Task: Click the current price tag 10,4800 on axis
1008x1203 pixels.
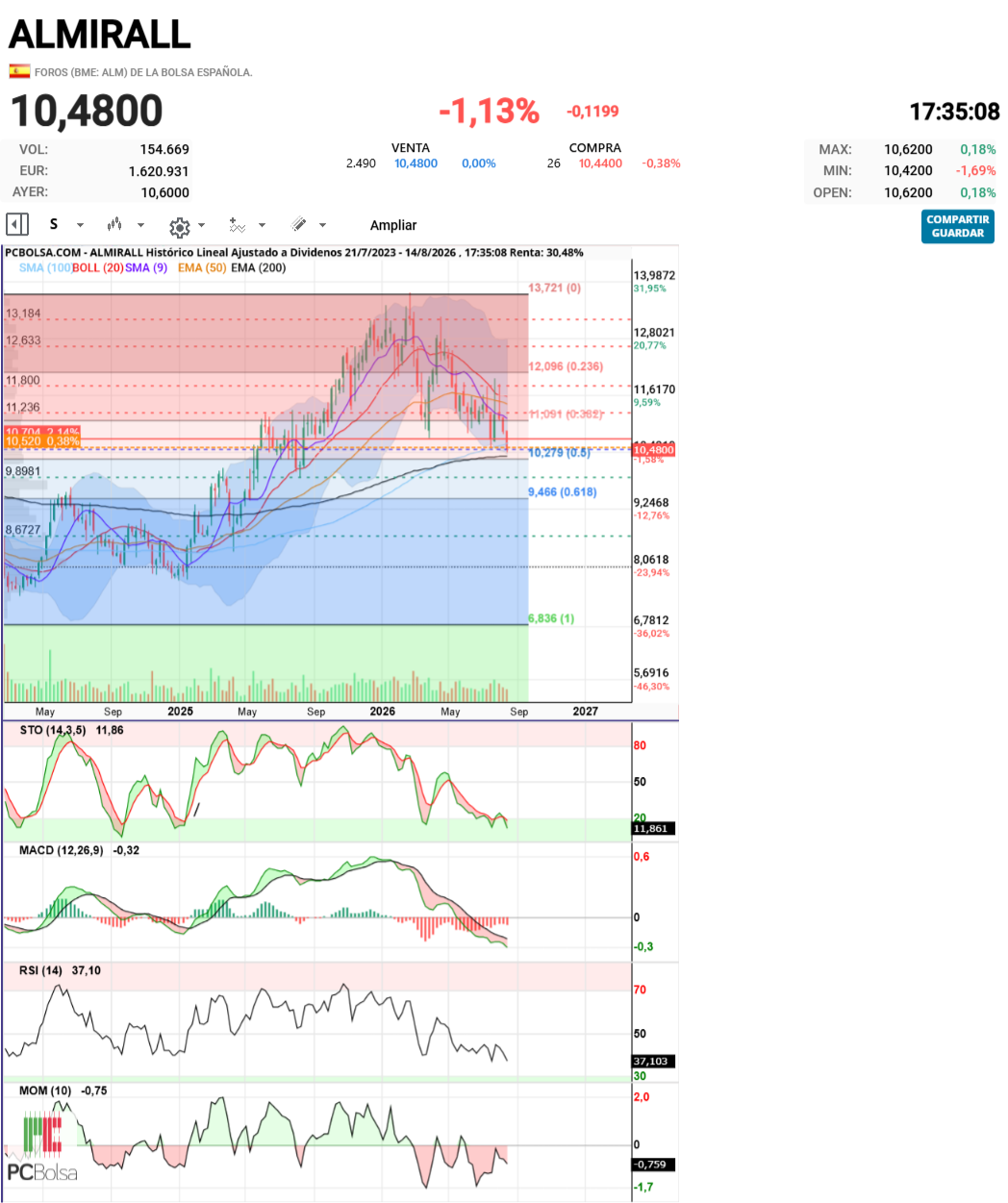Action: (x=654, y=450)
